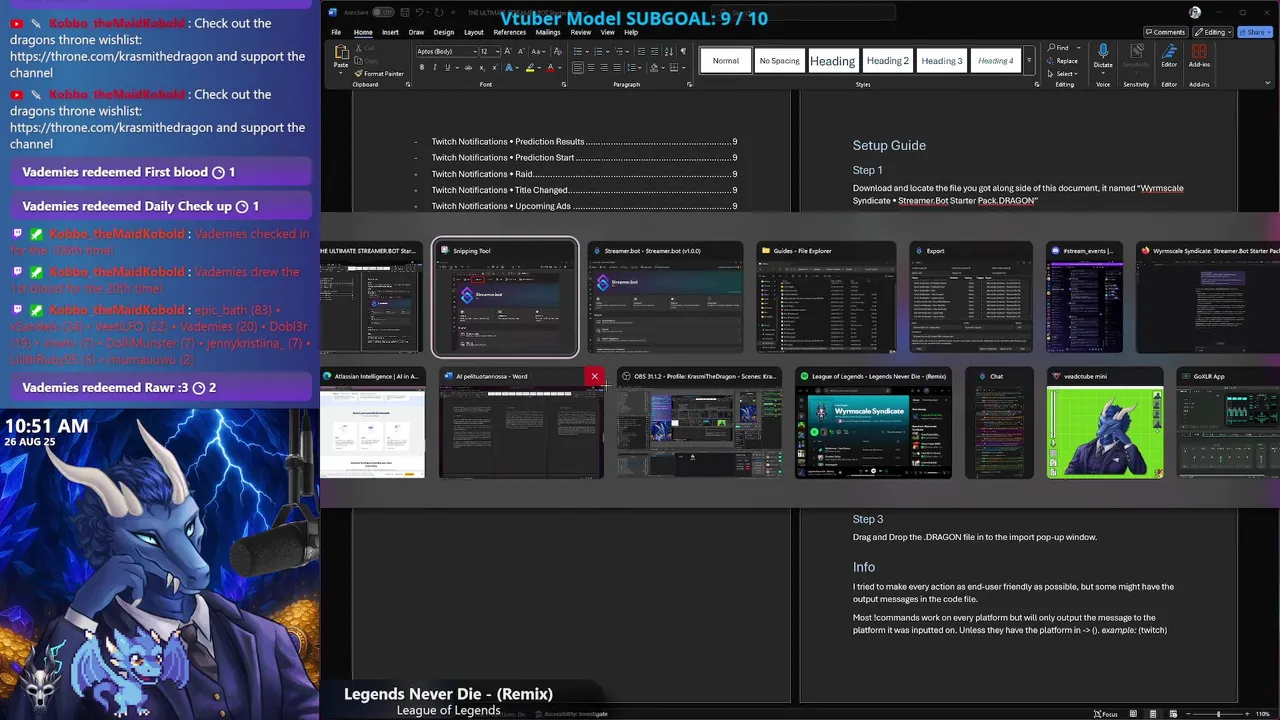Image resolution: width=1280 pixels, height=720 pixels.
Task: Apply Underline formatting
Action: tap(447, 67)
